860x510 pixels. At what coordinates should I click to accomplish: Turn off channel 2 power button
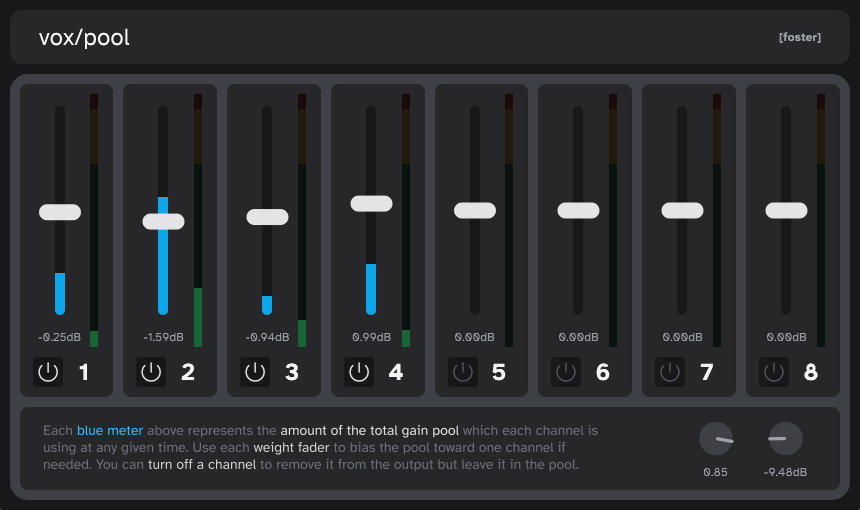click(x=151, y=372)
